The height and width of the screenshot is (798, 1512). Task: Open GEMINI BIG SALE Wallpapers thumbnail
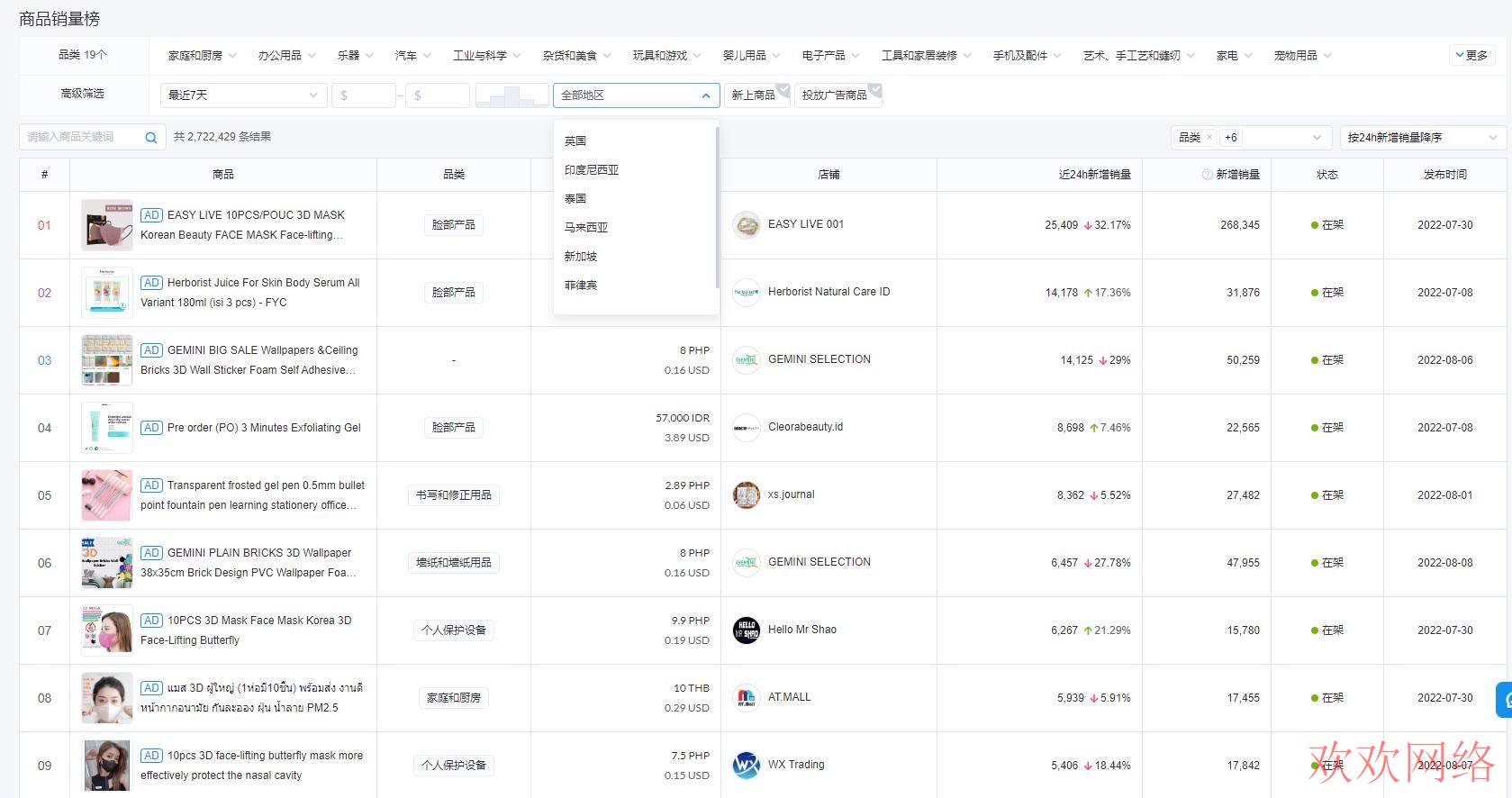pyautogui.click(x=107, y=360)
